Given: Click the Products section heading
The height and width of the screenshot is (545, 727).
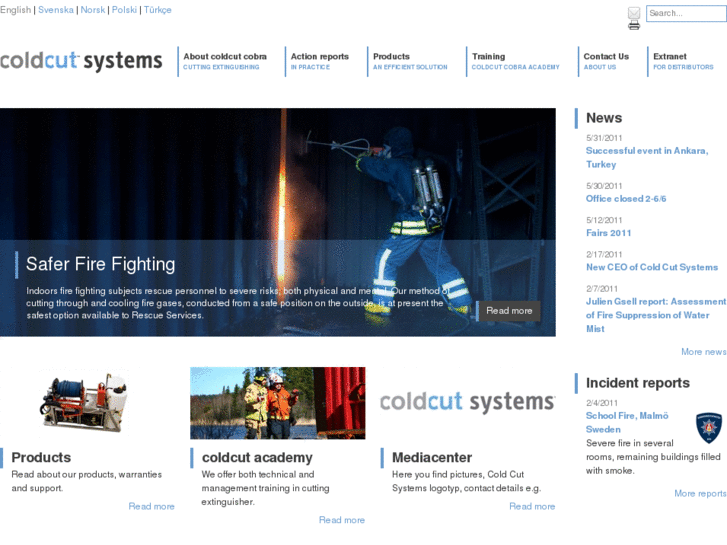Looking at the screenshot, I should 41,457.
